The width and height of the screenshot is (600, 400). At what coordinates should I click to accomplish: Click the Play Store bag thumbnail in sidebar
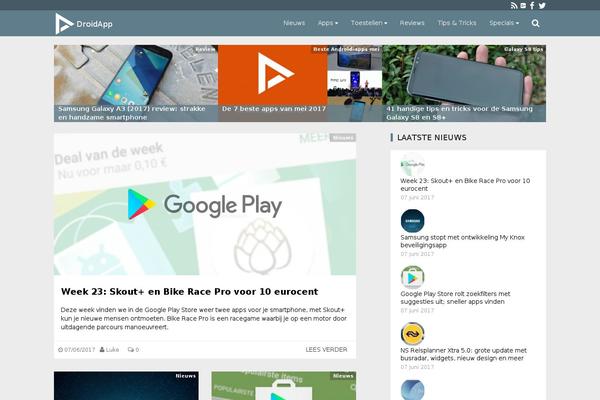pos(412,278)
